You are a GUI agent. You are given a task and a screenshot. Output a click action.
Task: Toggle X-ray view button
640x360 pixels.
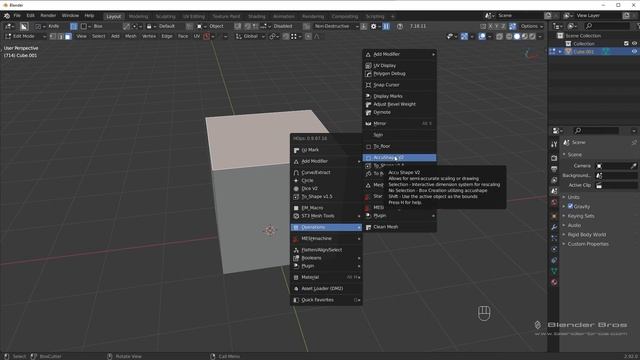coord(499,36)
